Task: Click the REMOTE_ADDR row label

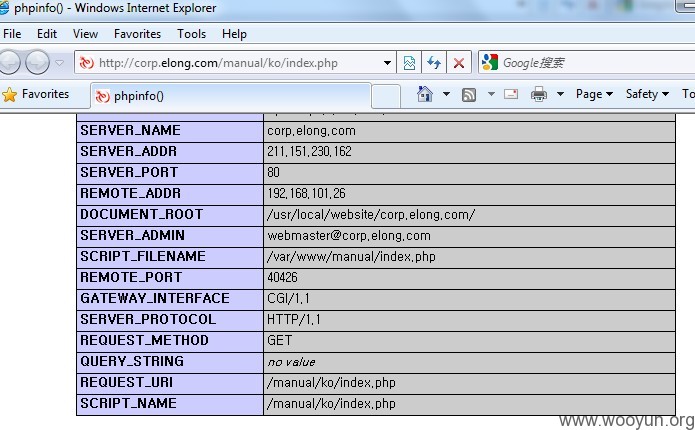Action: tap(131, 193)
